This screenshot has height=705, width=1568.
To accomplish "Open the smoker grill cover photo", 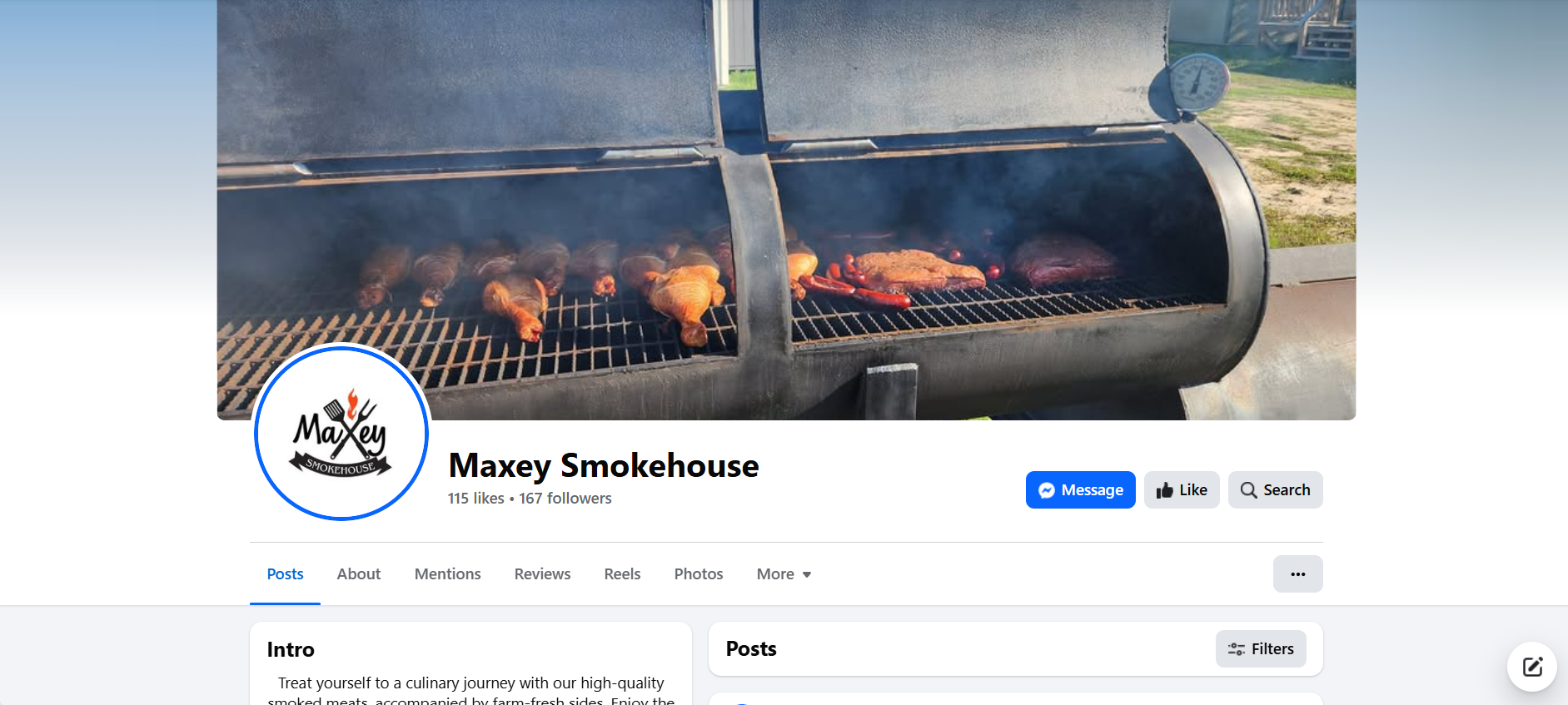I will click(x=786, y=210).
